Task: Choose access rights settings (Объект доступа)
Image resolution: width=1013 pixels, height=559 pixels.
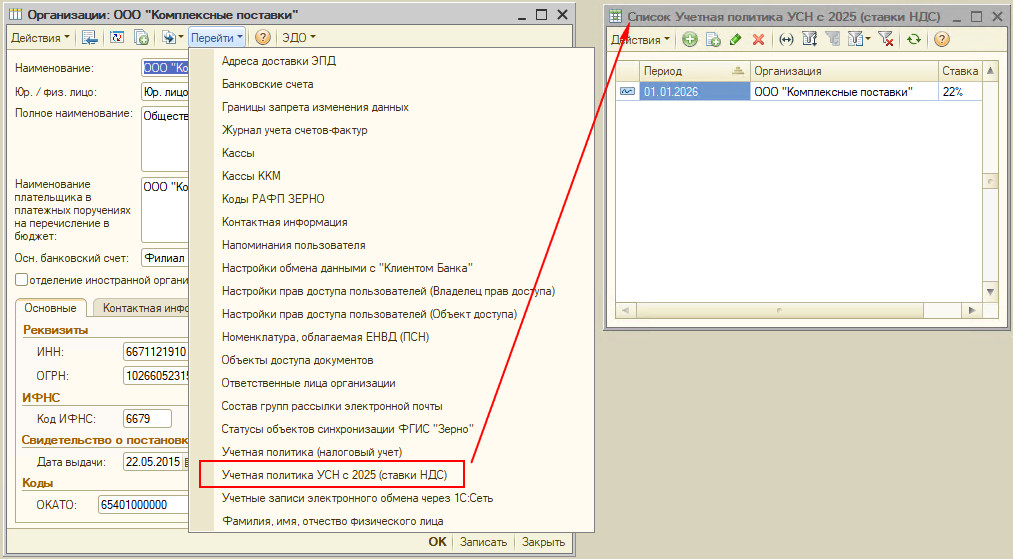Action: click(x=370, y=314)
